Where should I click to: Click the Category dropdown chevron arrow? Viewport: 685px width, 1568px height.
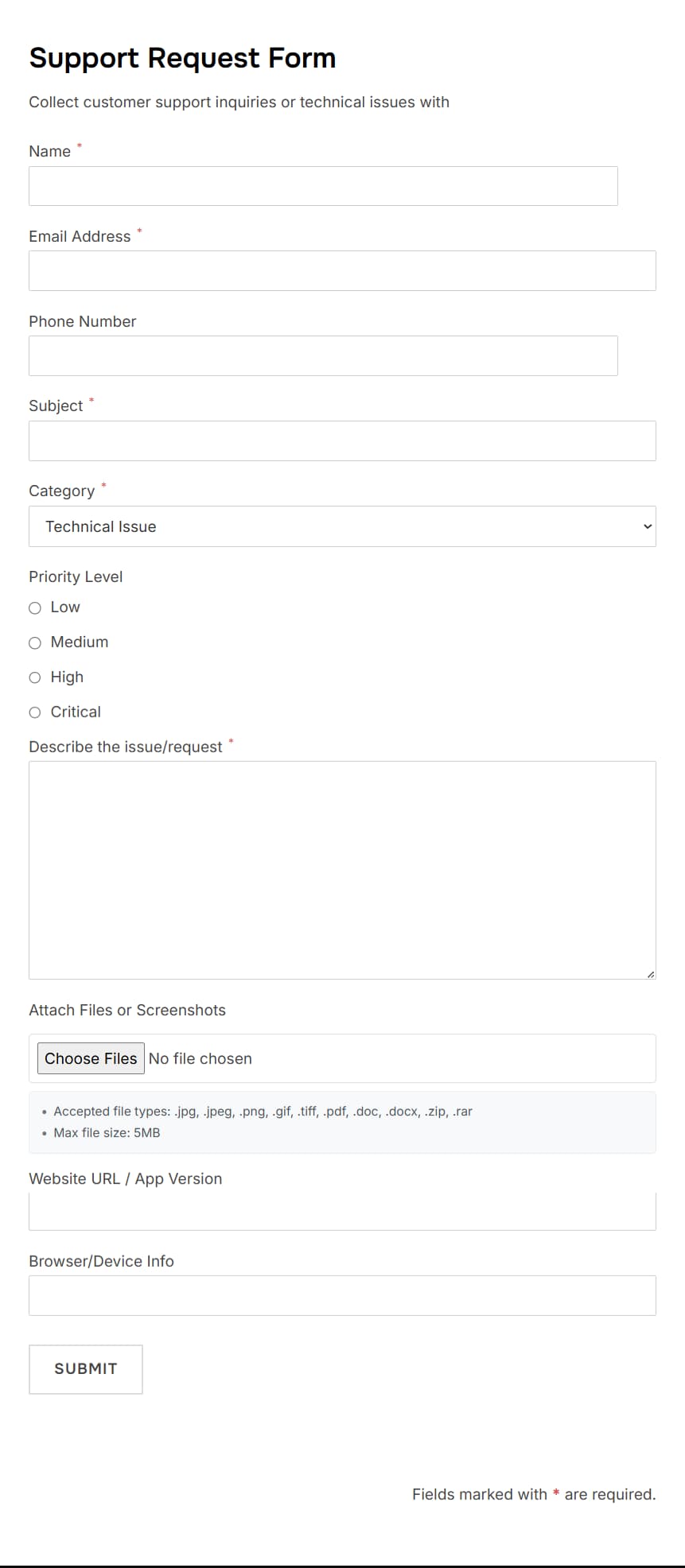[646, 526]
